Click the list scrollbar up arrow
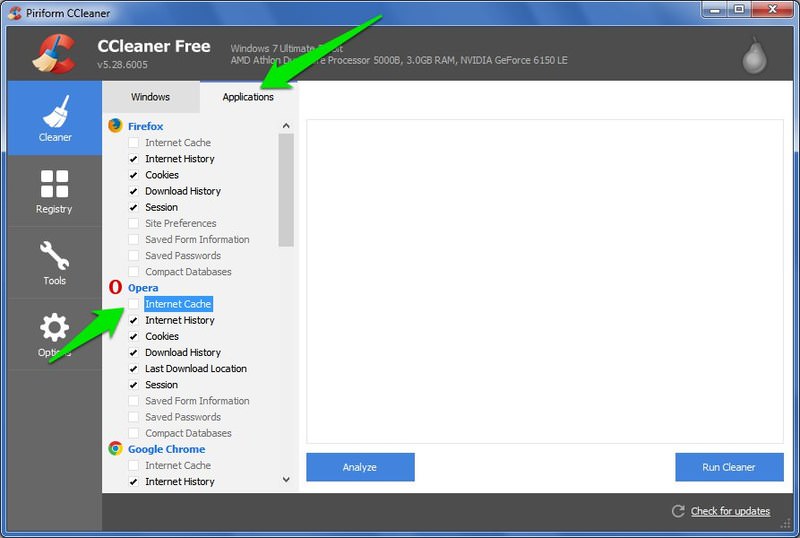Viewport: 800px width, 538px height. click(x=286, y=126)
